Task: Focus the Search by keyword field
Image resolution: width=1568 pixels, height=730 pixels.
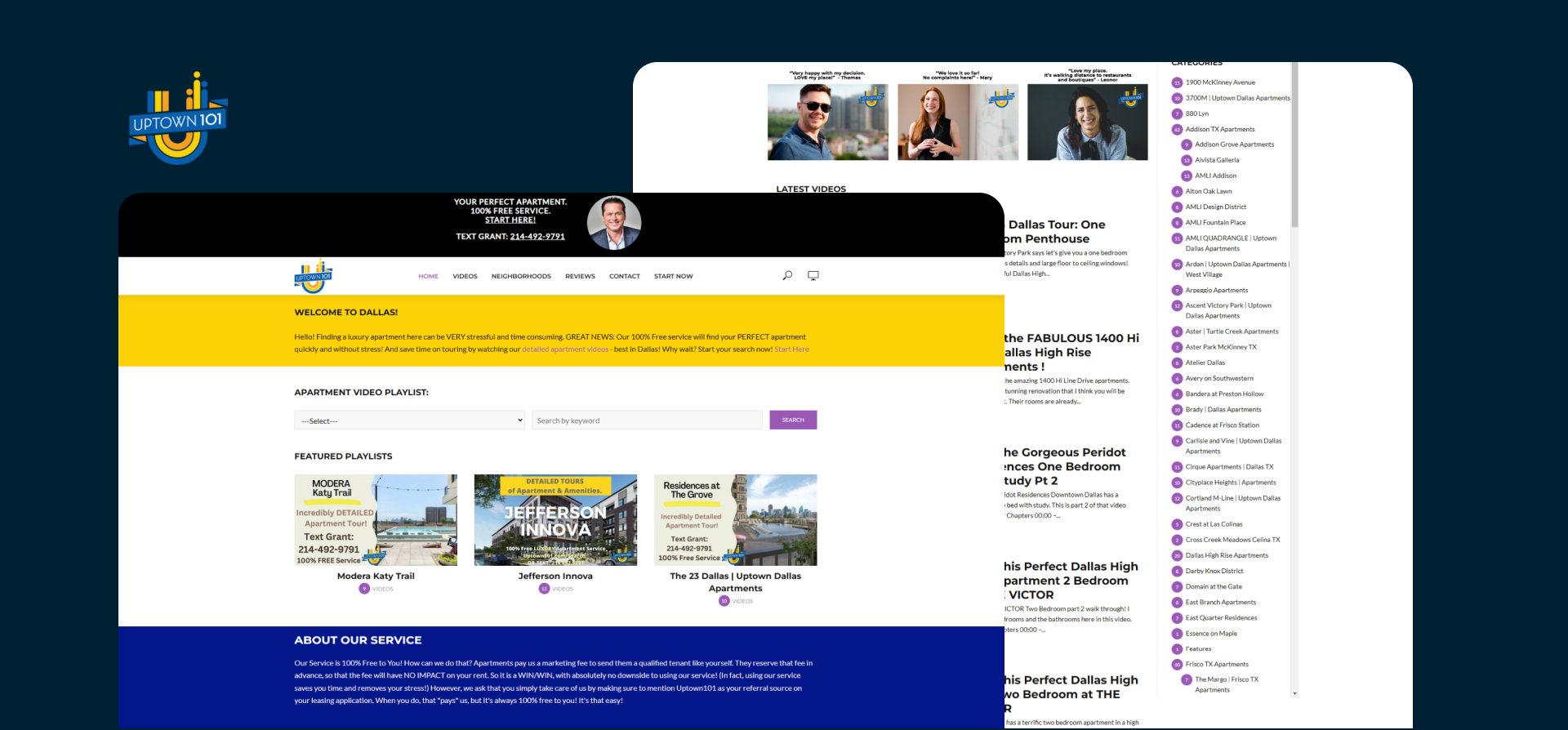Action: [x=647, y=421]
